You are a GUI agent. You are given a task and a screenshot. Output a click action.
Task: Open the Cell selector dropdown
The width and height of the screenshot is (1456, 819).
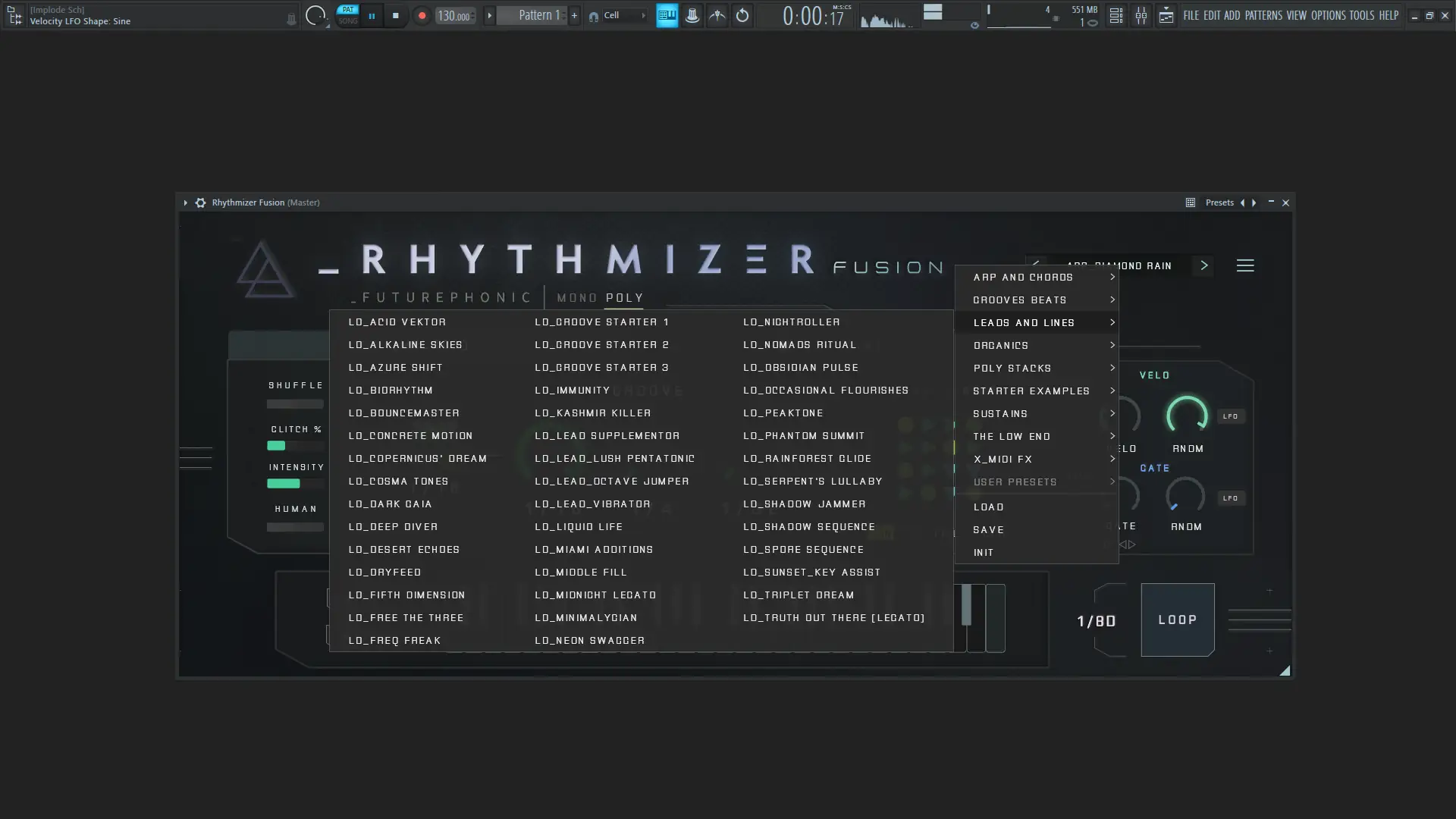click(x=617, y=15)
